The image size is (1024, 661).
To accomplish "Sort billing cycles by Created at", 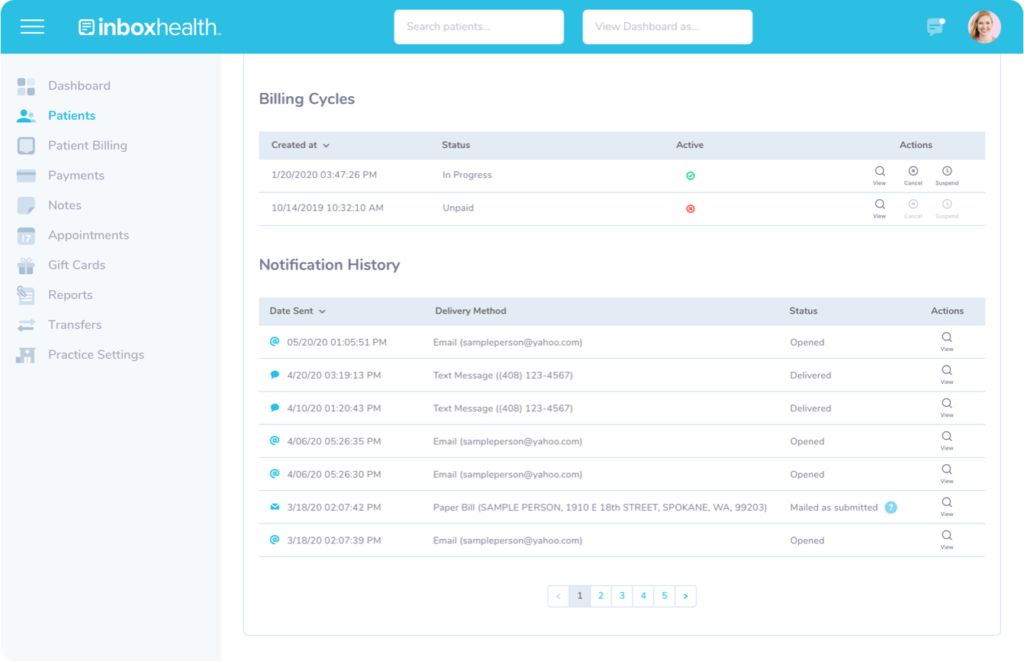I will coord(300,146).
